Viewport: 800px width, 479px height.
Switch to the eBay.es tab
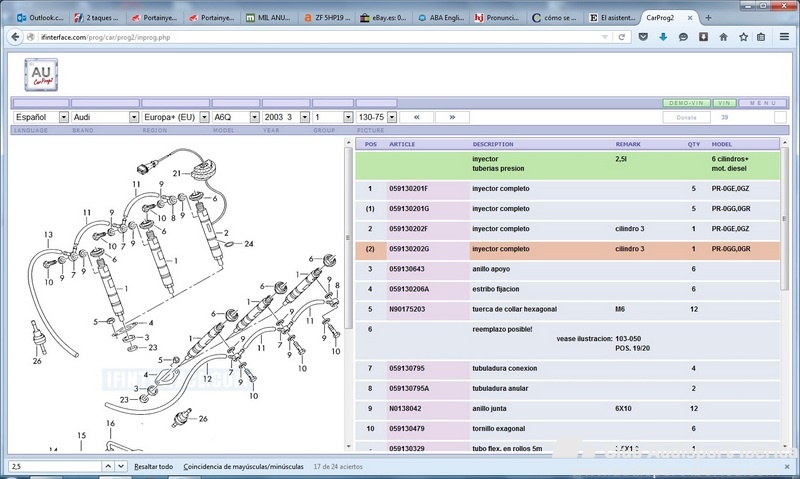pyautogui.click(x=384, y=17)
